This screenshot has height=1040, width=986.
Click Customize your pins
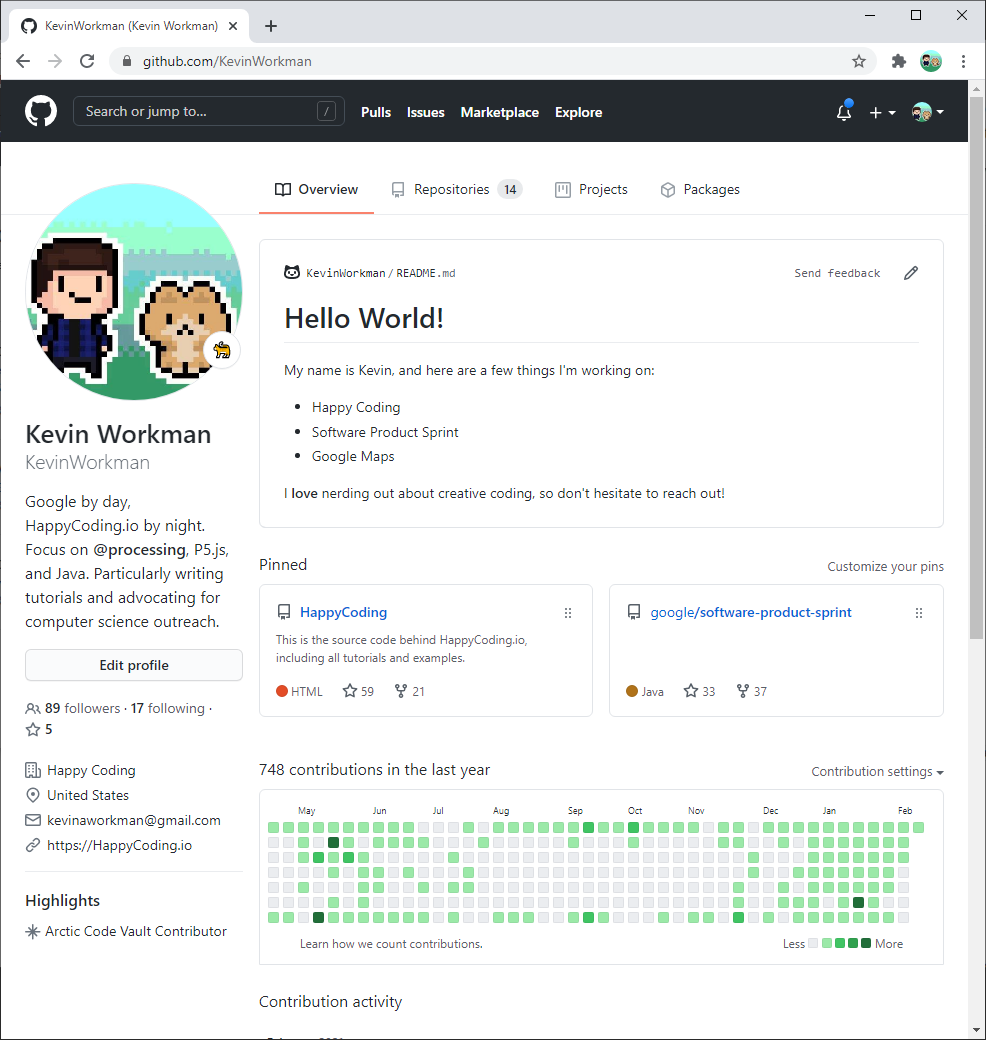point(885,566)
